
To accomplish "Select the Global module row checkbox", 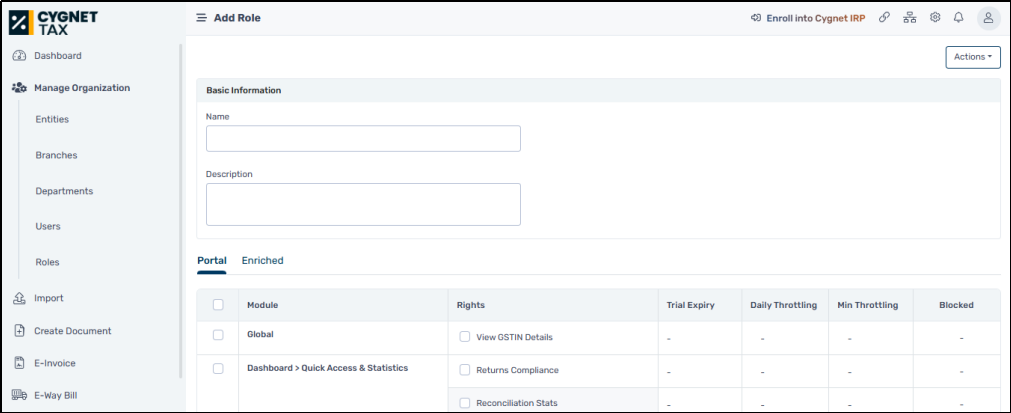I will coord(218,335).
